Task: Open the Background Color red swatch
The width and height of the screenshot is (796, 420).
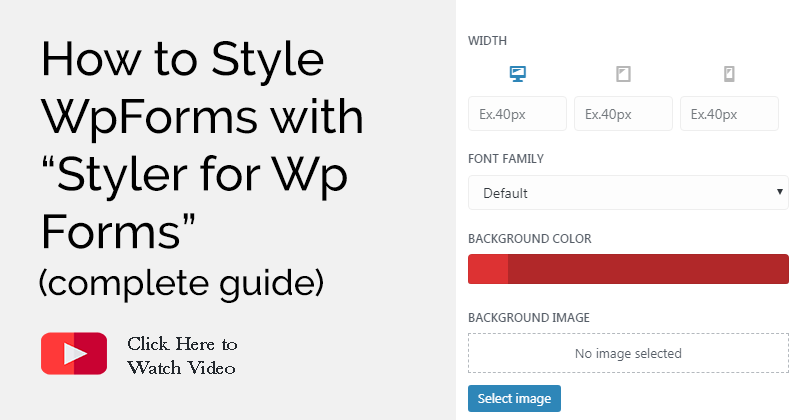Action: 628,269
